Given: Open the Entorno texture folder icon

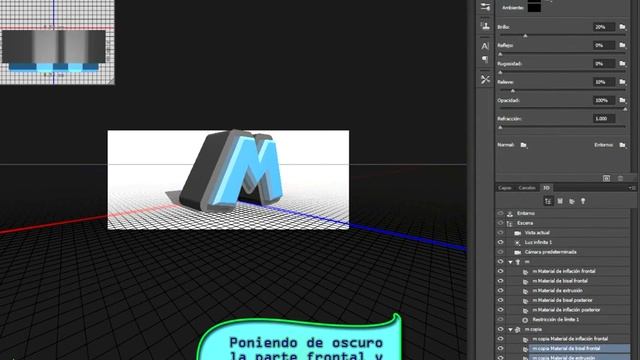Looking at the screenshot, I should pyautogui.click(x=622, y=145).
